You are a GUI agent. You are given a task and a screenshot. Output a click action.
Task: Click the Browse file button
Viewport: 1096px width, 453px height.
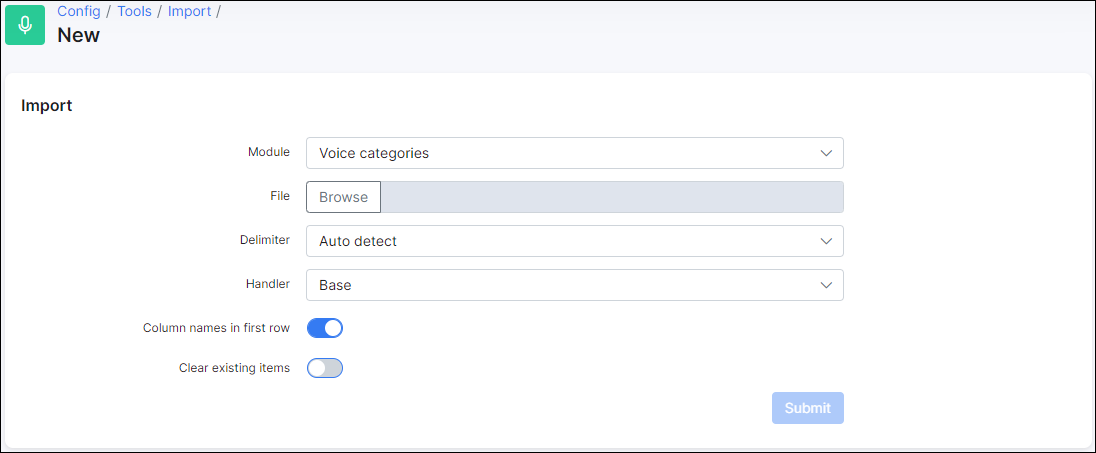click(343, 197)
